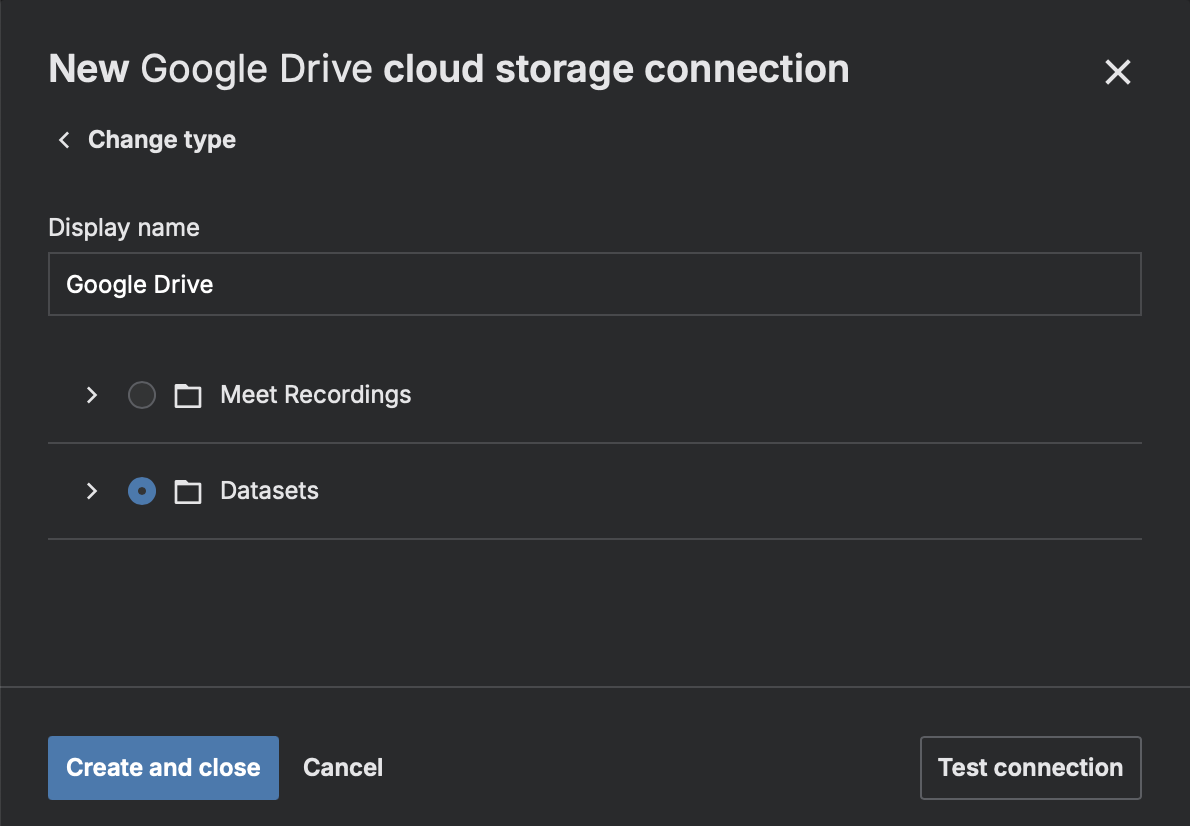Click the selected blue radio indicator icon
Image resolution: width=1190 pixels, height=826 pixels.
click(141, 491)
